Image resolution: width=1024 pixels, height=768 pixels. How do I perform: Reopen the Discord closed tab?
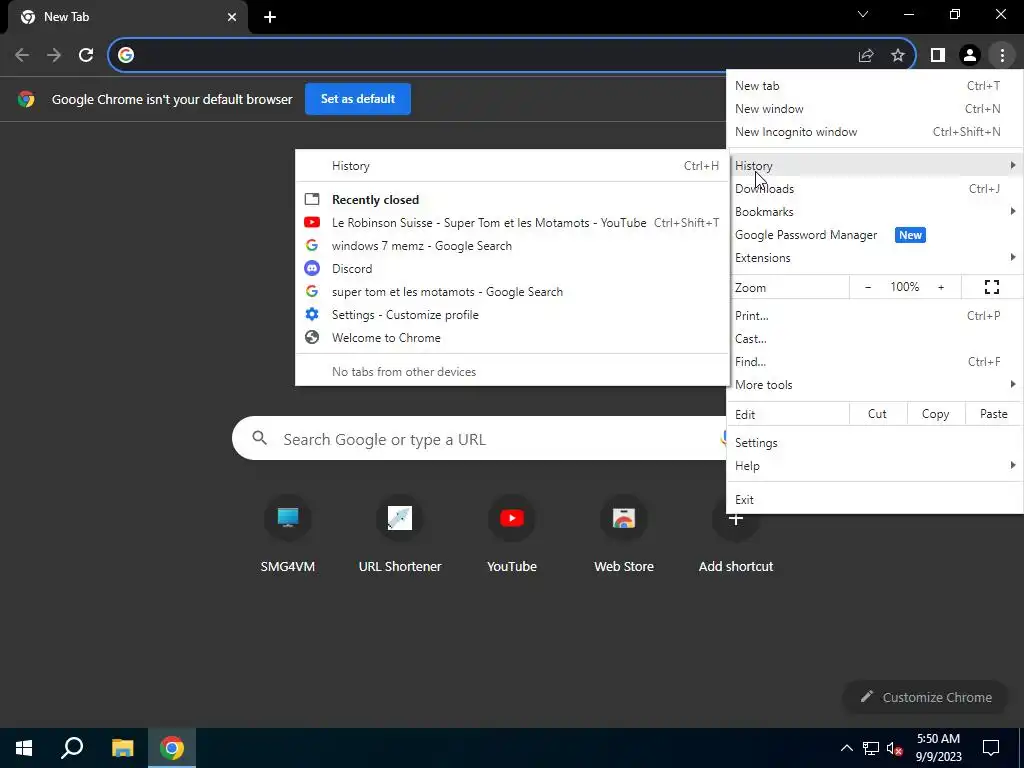pyautogui.click(x=512, y=268)
